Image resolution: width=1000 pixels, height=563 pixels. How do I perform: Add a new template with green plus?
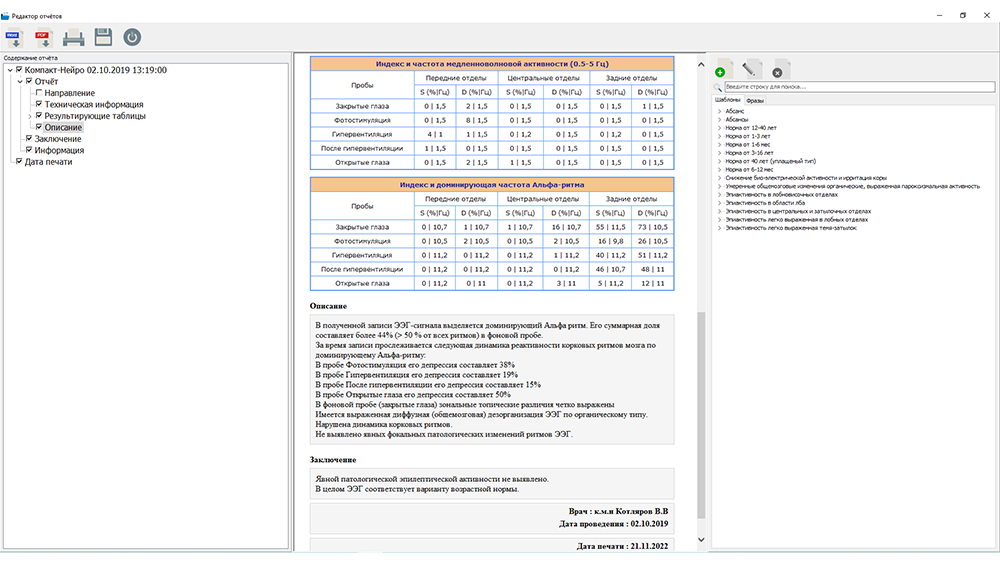click(722, 71)
